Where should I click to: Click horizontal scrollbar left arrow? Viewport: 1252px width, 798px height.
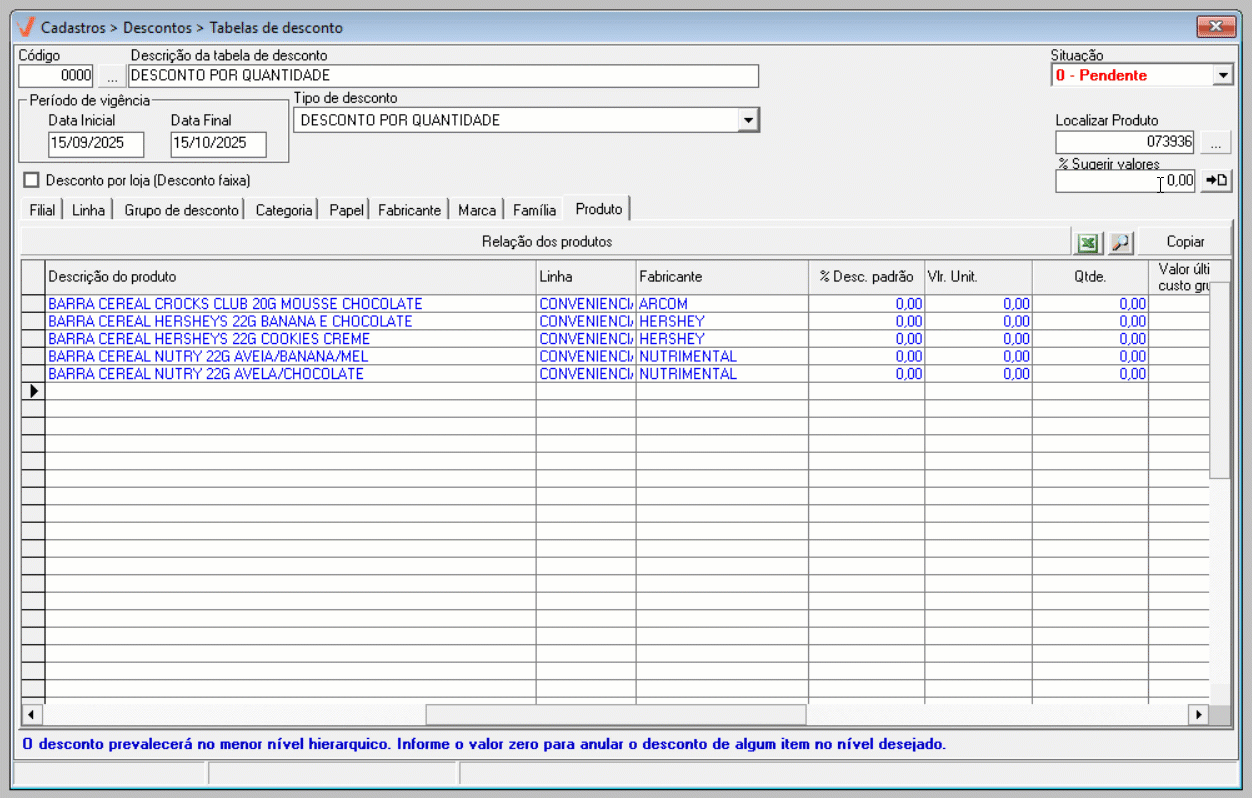[31, 714]
